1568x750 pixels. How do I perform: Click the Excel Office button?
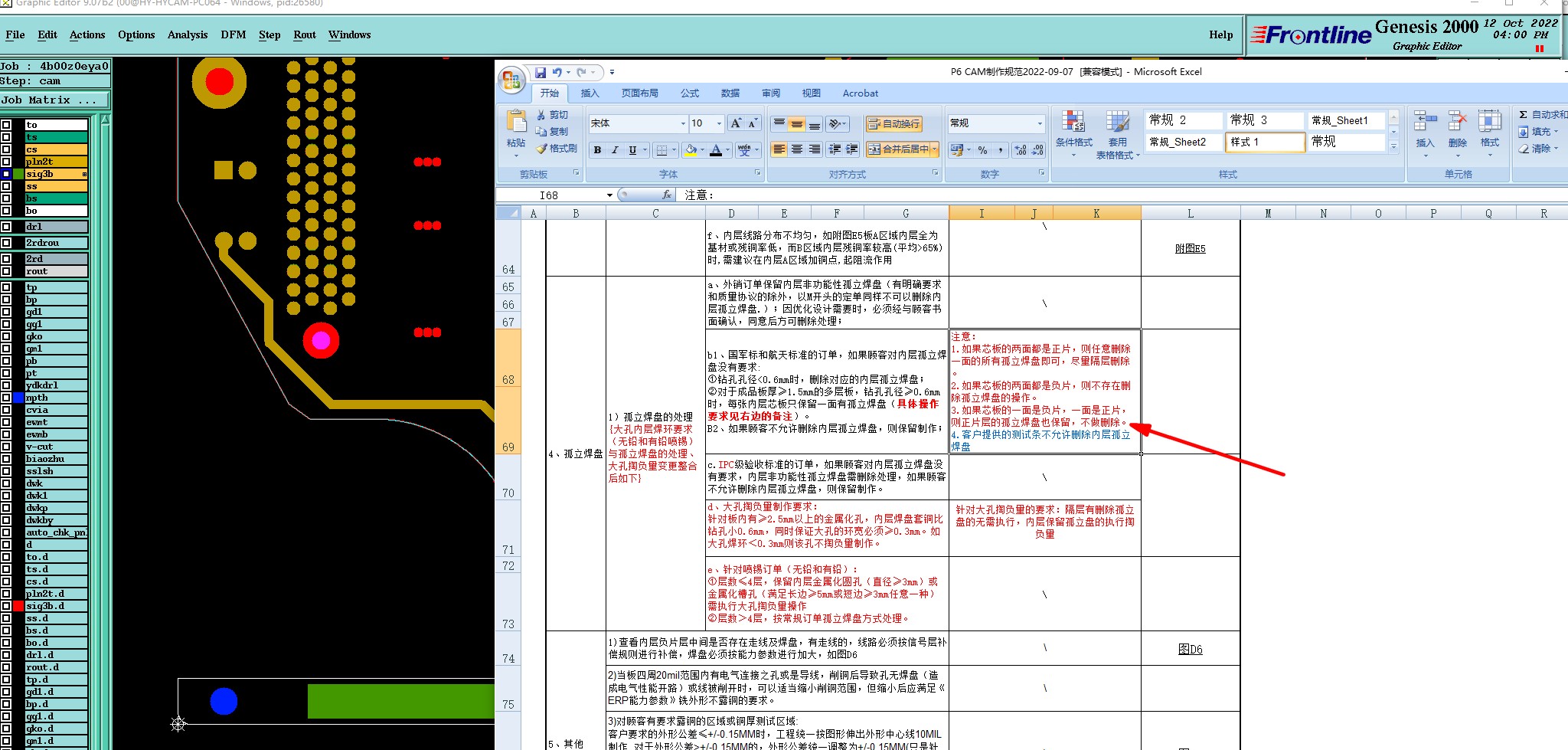511,80
